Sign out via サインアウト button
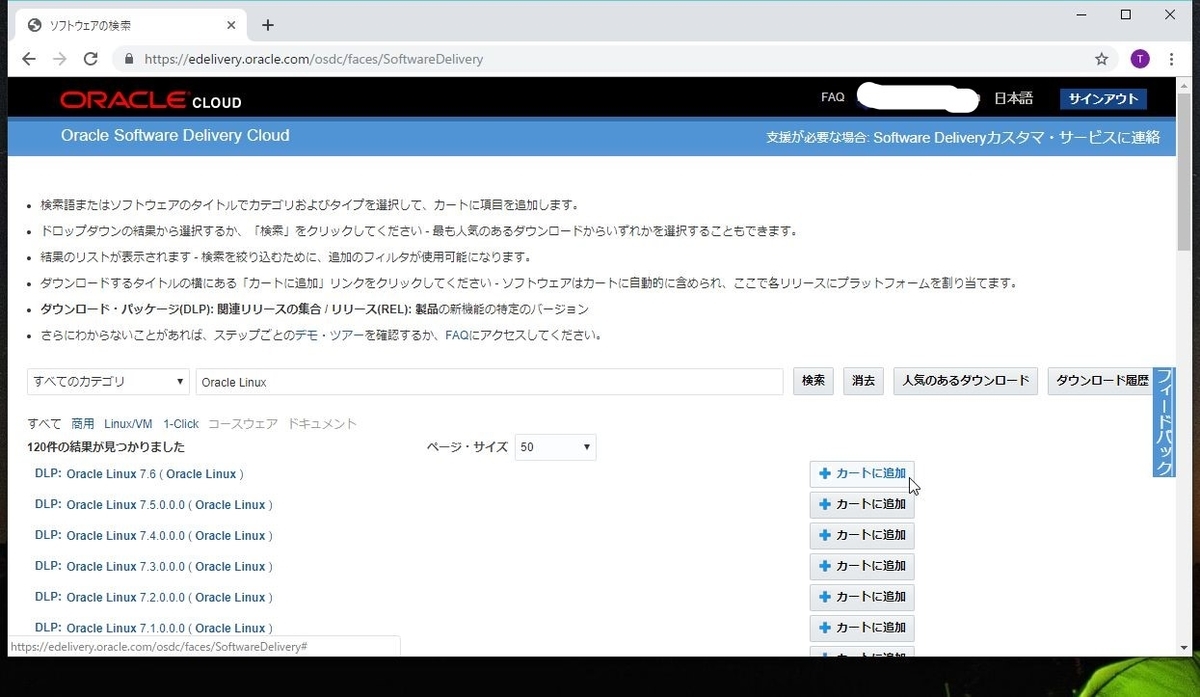The width and height of the screenshot is (1200, 697). 1103,99
